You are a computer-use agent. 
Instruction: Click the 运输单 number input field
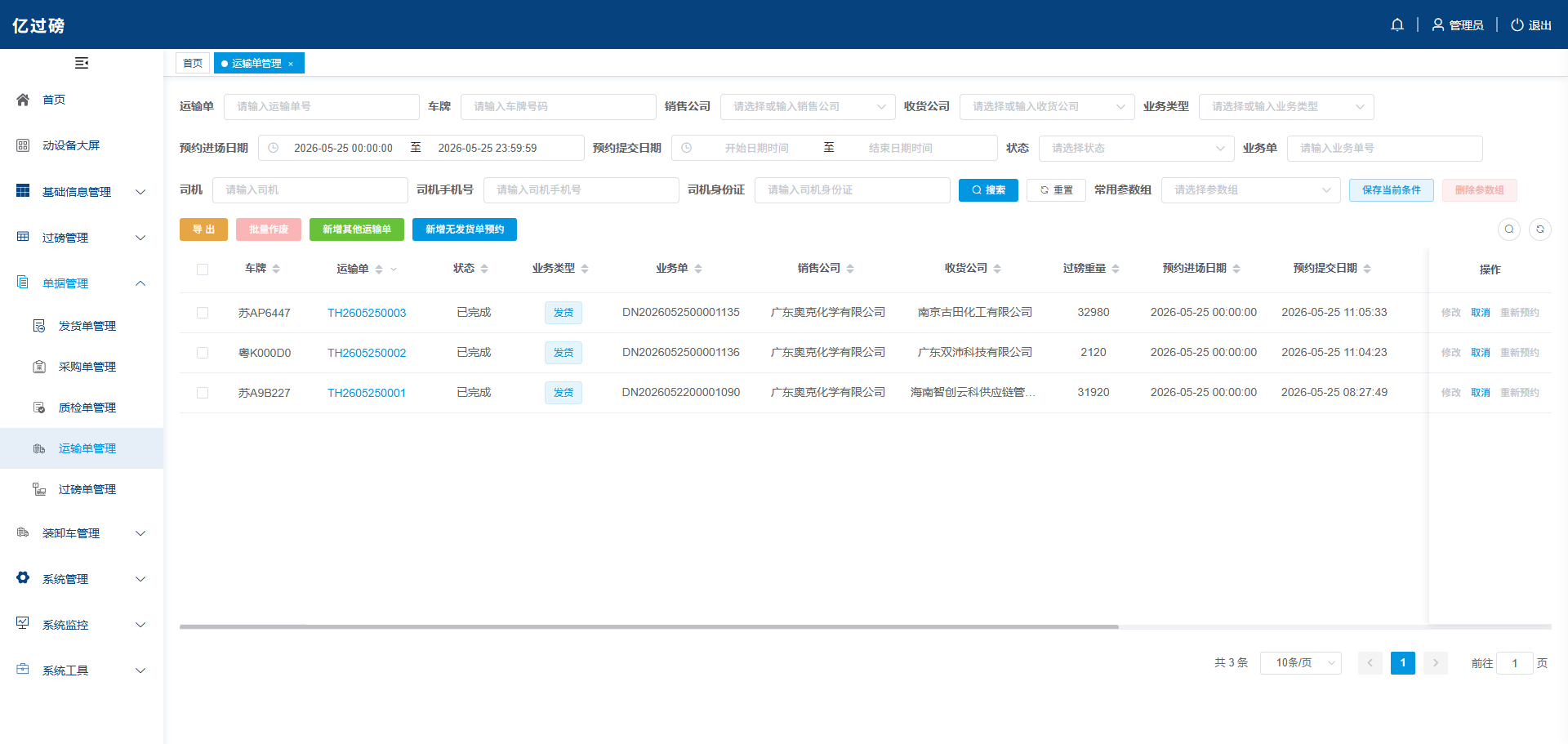click(322, 107)
